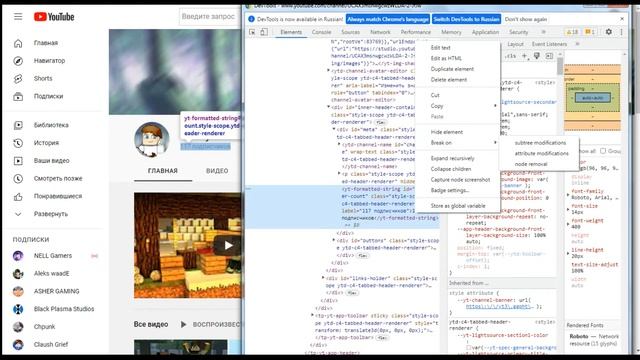Show more DevTools tabs chevron
Screen dimensions: 640x360
click(543, 32)
